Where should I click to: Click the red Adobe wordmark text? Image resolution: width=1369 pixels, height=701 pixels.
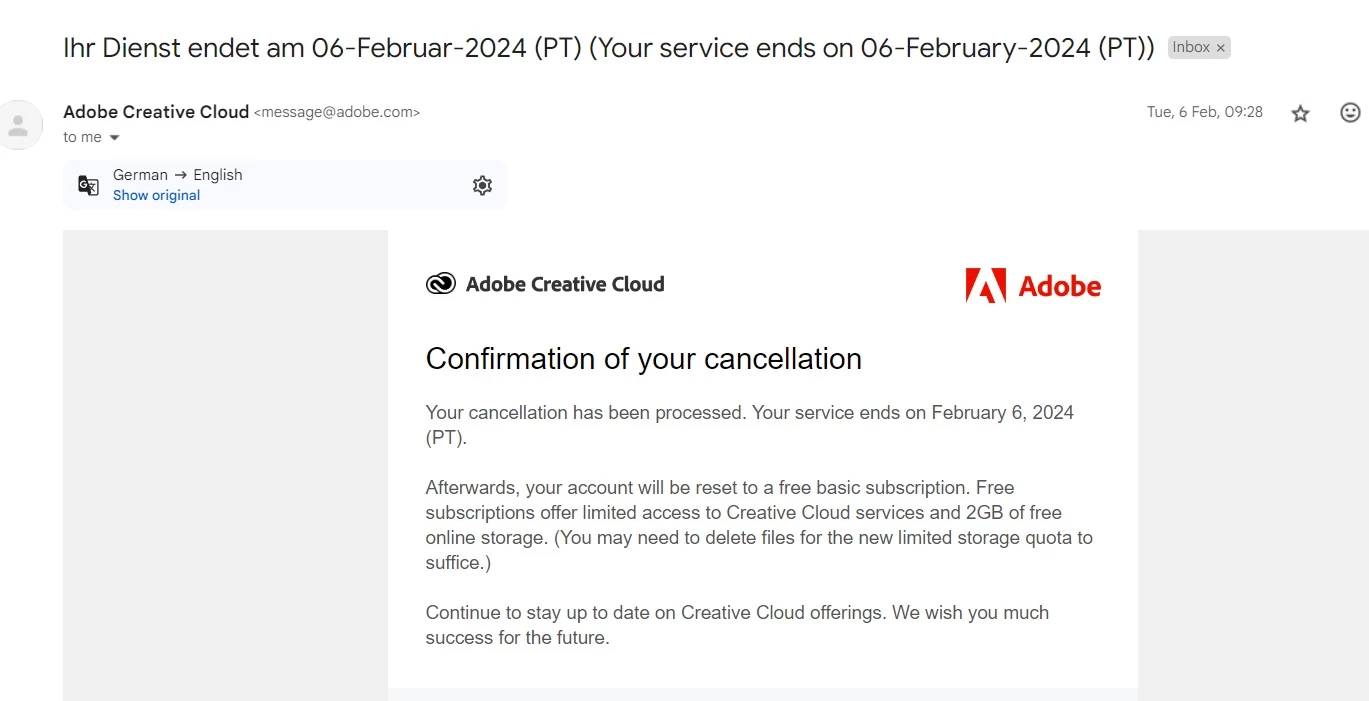tap(1059, 286)
